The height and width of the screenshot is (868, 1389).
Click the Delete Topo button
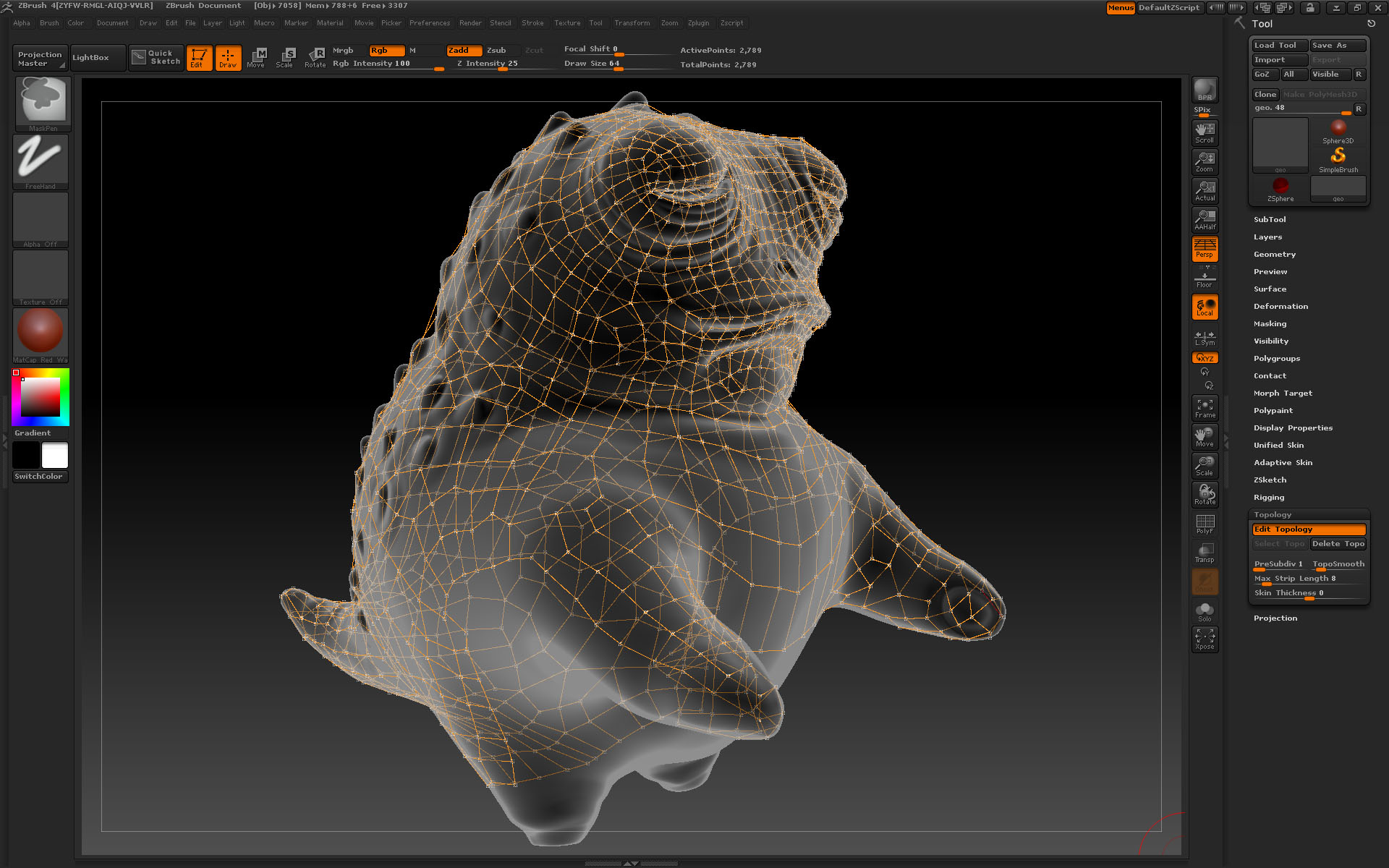(x=1338, y=544)
